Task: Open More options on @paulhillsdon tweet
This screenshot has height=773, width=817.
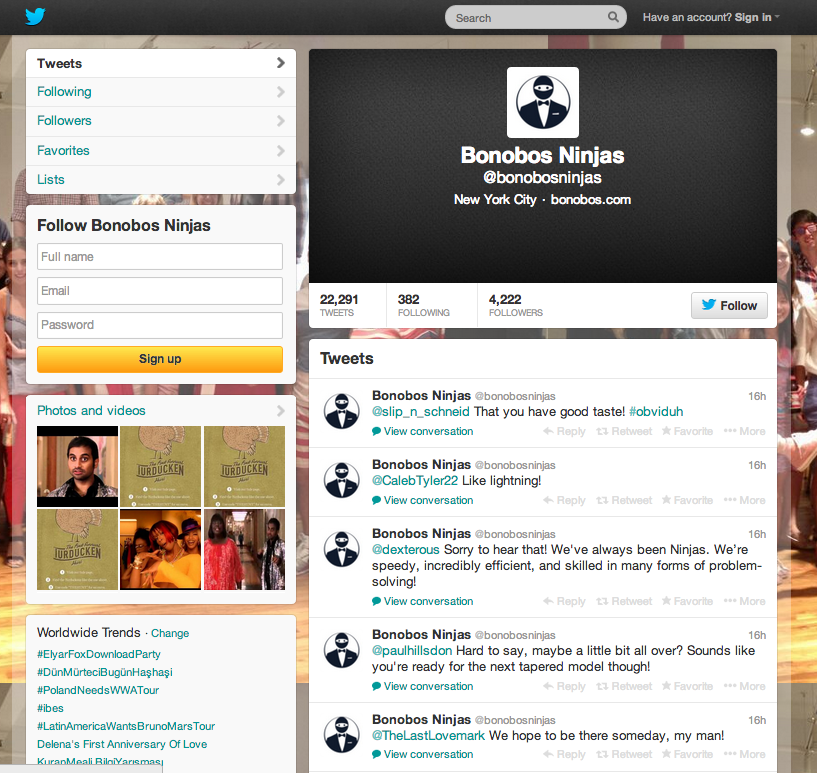Action: [x=745, y=686]
